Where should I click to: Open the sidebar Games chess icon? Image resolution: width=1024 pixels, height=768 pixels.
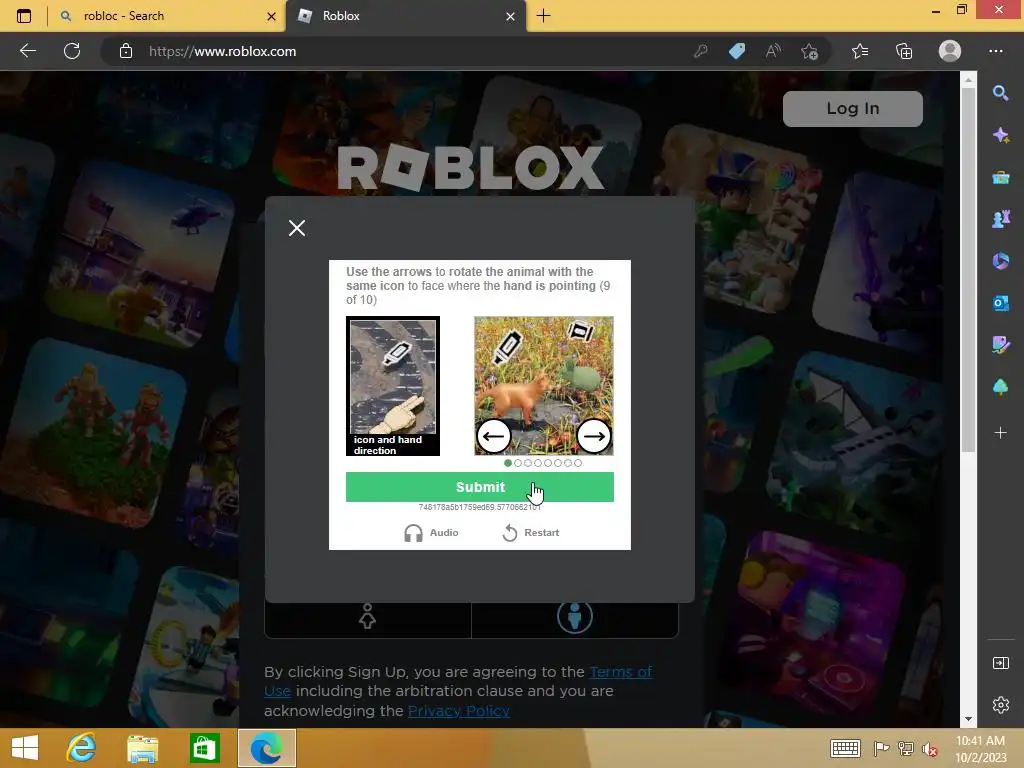pyautogui.click(x=1000, y=219)
